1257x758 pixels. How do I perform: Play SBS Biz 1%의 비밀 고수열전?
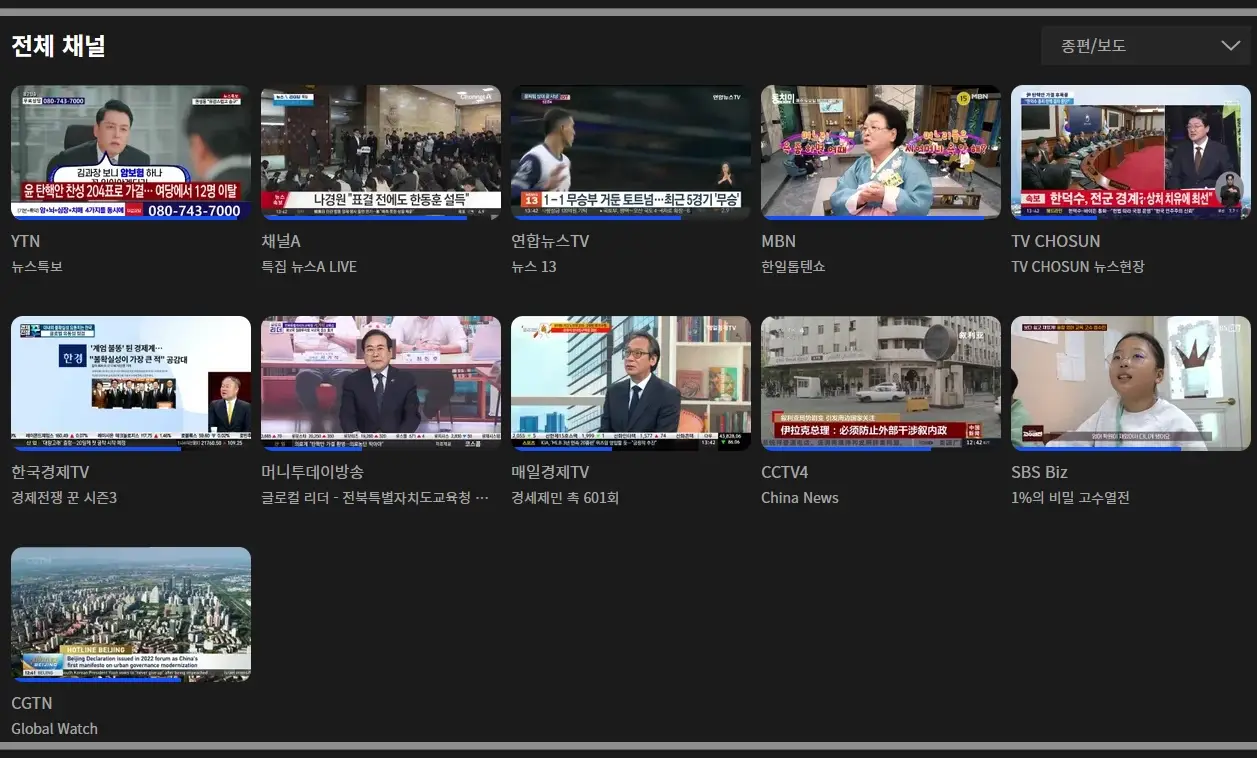pos(1130,384)
